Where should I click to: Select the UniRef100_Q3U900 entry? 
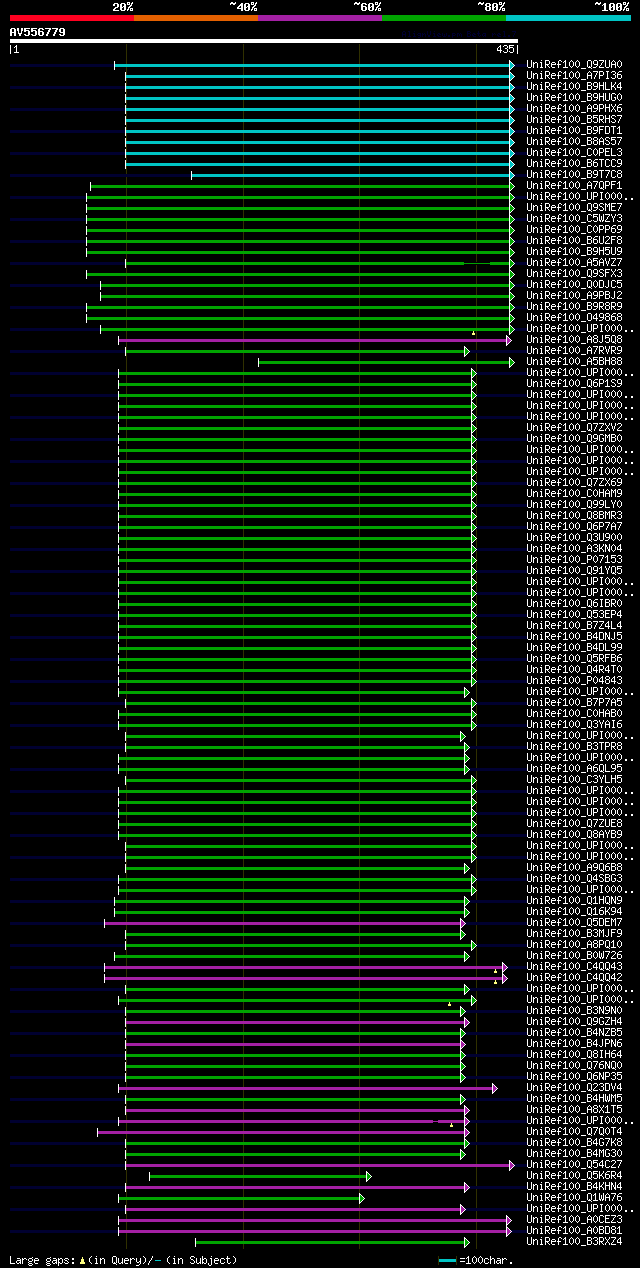[x=574, y=538]
